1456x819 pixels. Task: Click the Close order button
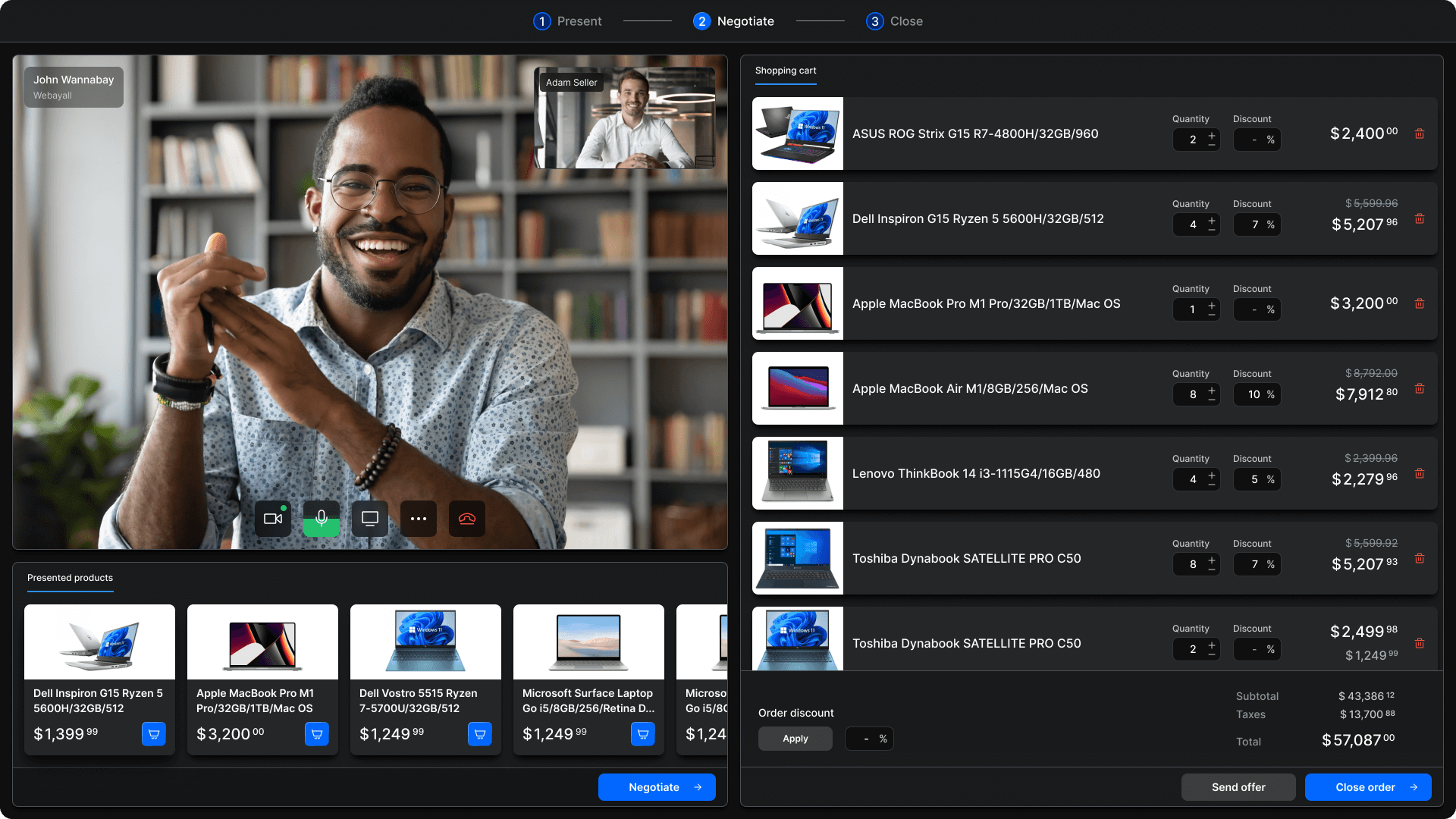1368,787
